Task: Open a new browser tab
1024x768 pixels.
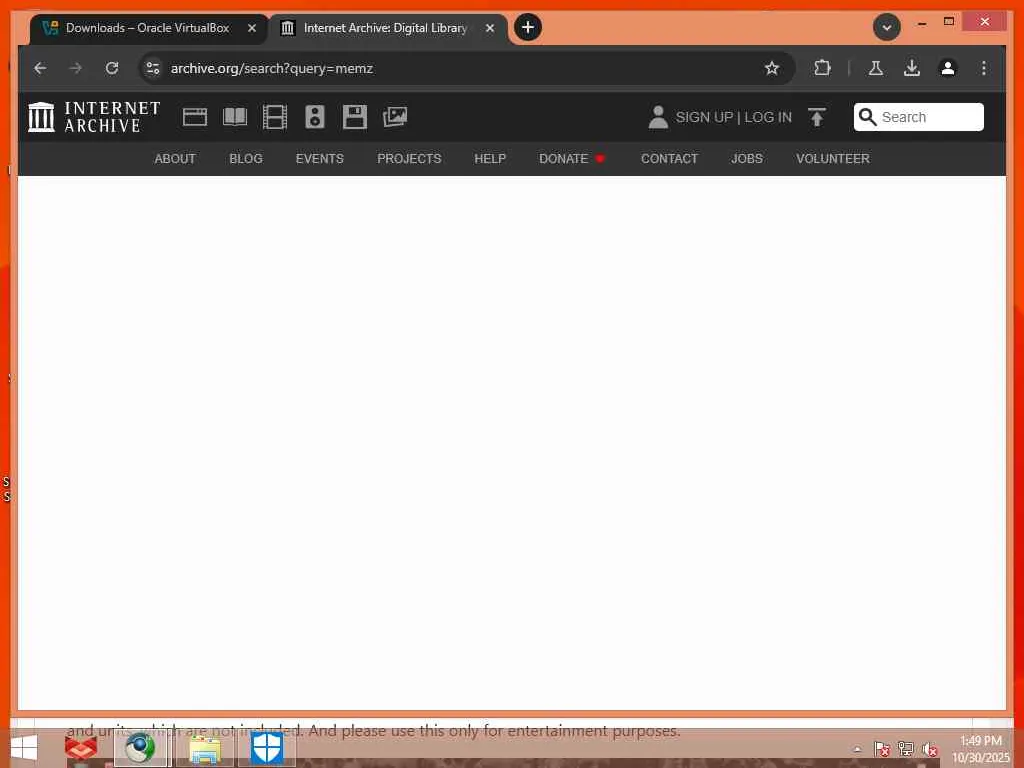Action: [x=528, y=27]
